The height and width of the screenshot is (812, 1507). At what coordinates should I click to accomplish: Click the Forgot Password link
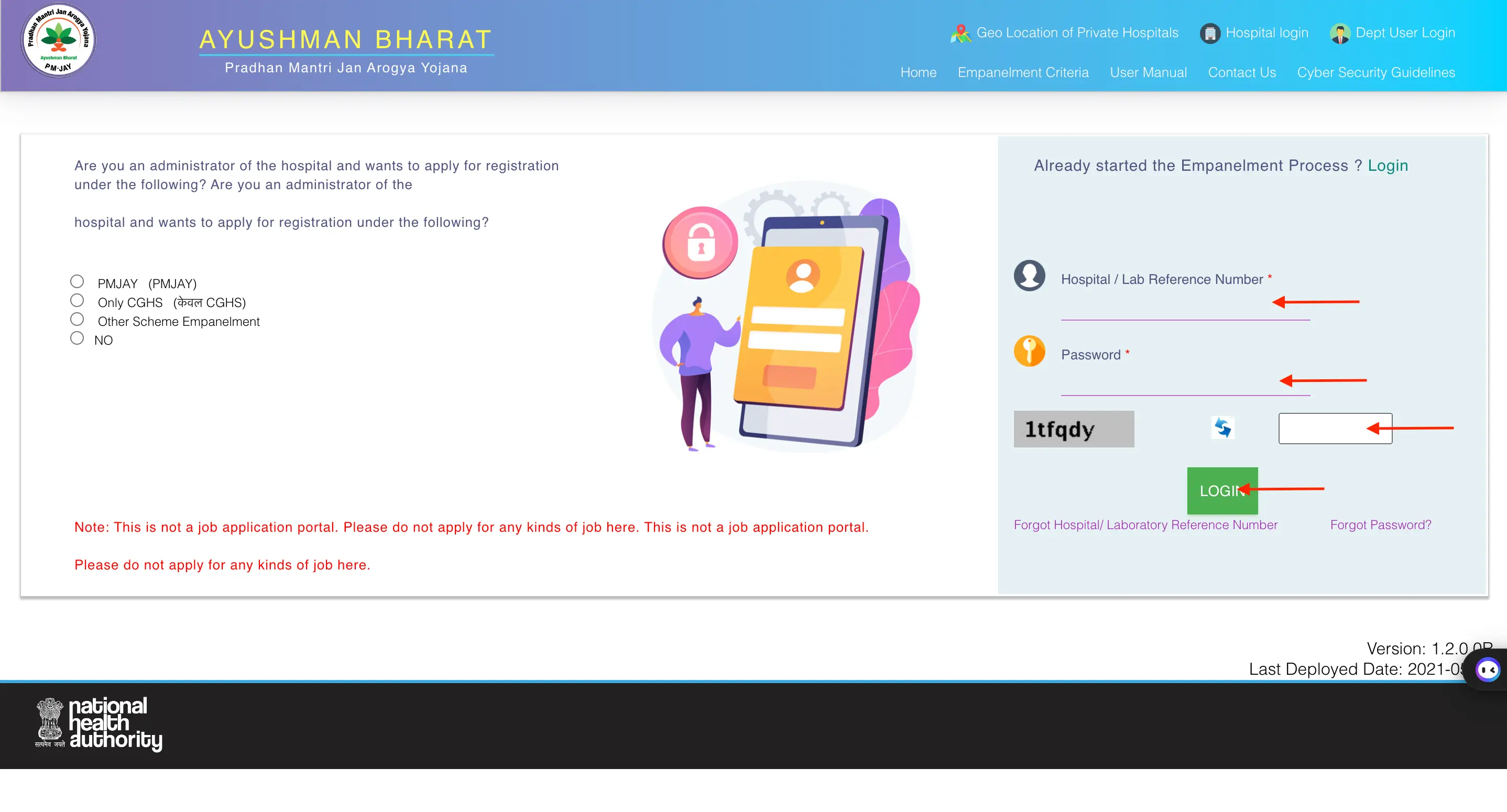[1381, 524]
